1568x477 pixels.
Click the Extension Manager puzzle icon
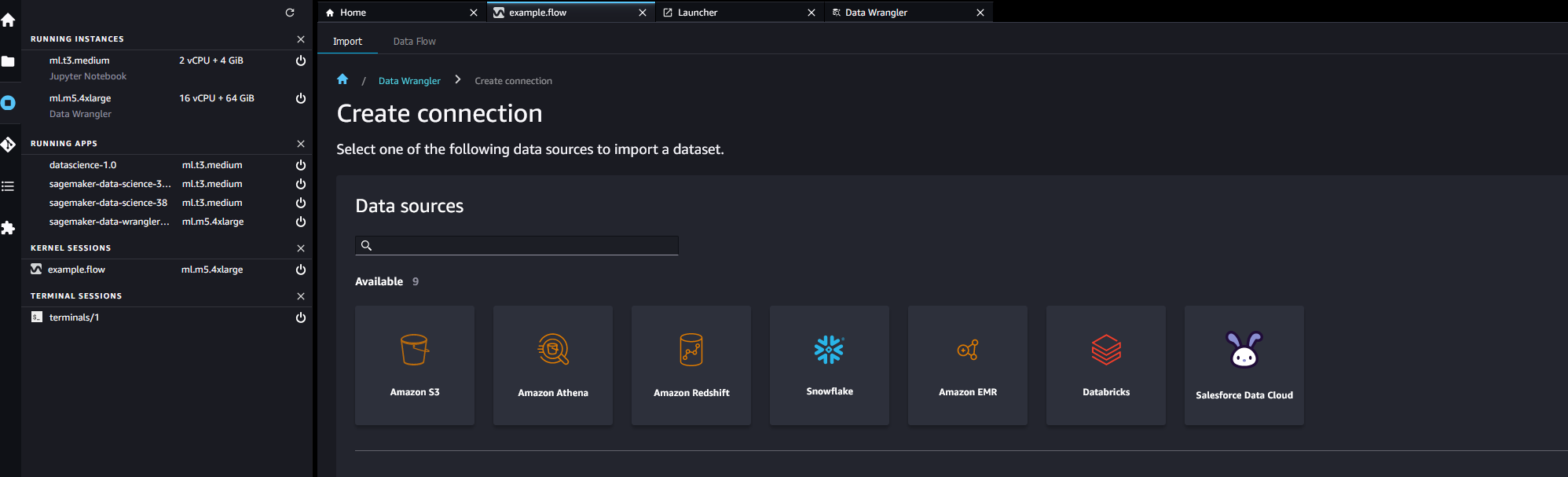[x=9, y=228]
